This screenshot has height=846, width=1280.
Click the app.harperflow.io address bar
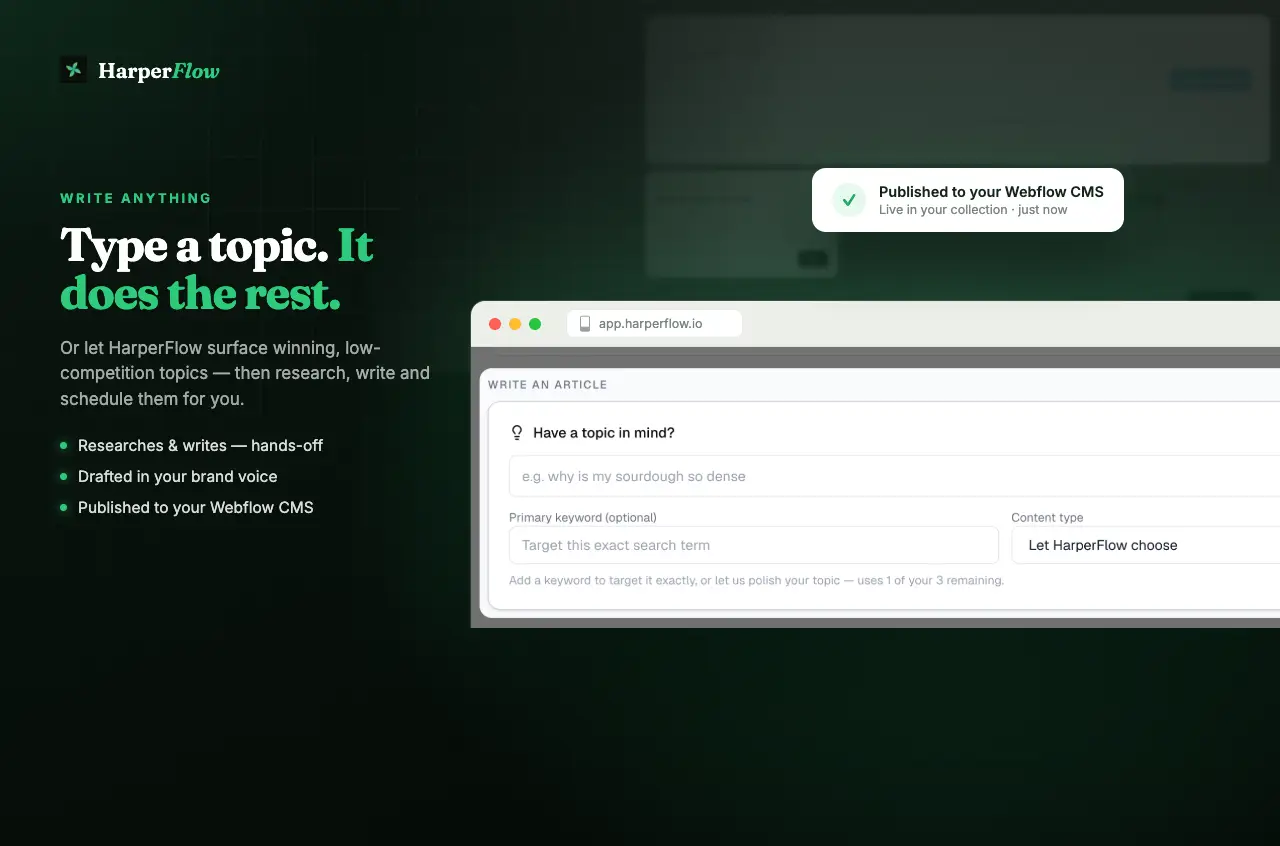click(x=655, y=323)
